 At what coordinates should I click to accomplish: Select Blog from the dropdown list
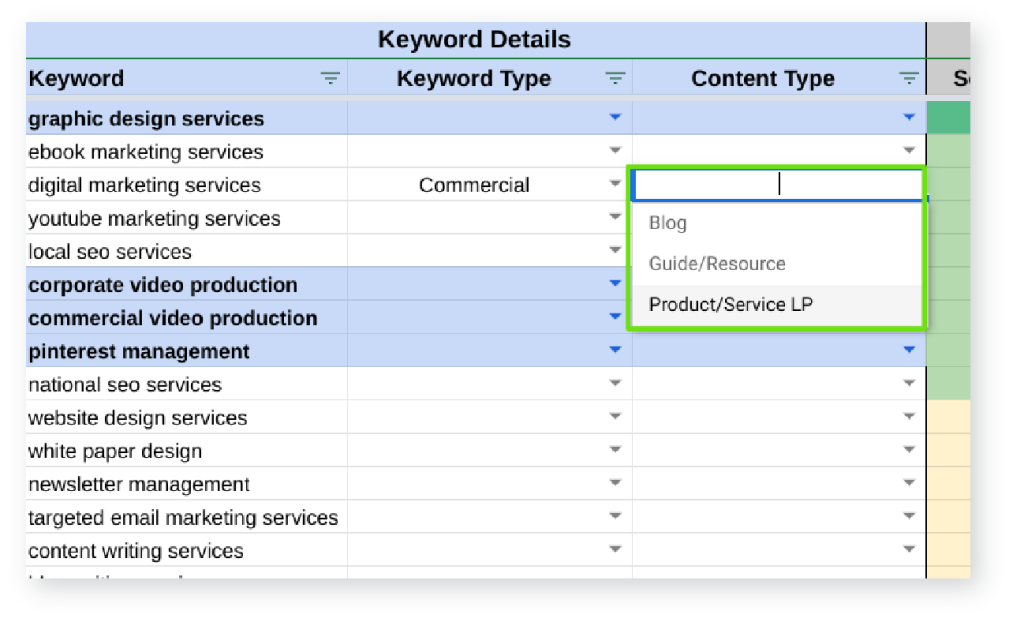tap(668, 223)
